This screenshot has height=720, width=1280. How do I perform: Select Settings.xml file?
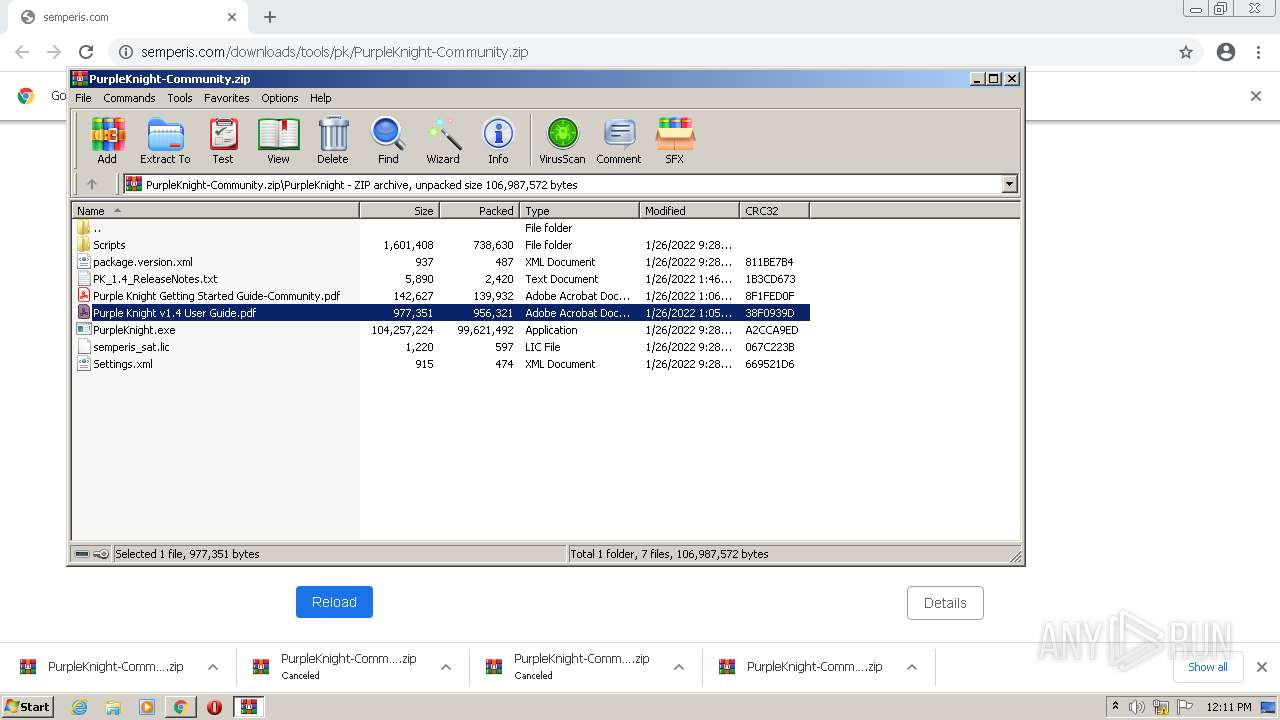[x=441, y=364]
